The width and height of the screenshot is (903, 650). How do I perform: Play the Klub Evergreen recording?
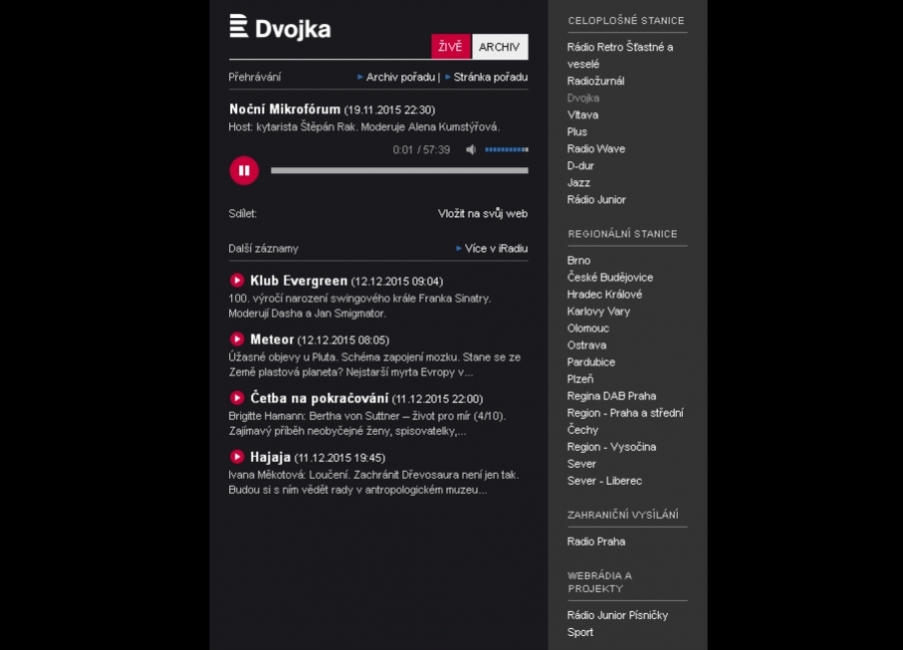click(x=237, y=281)
